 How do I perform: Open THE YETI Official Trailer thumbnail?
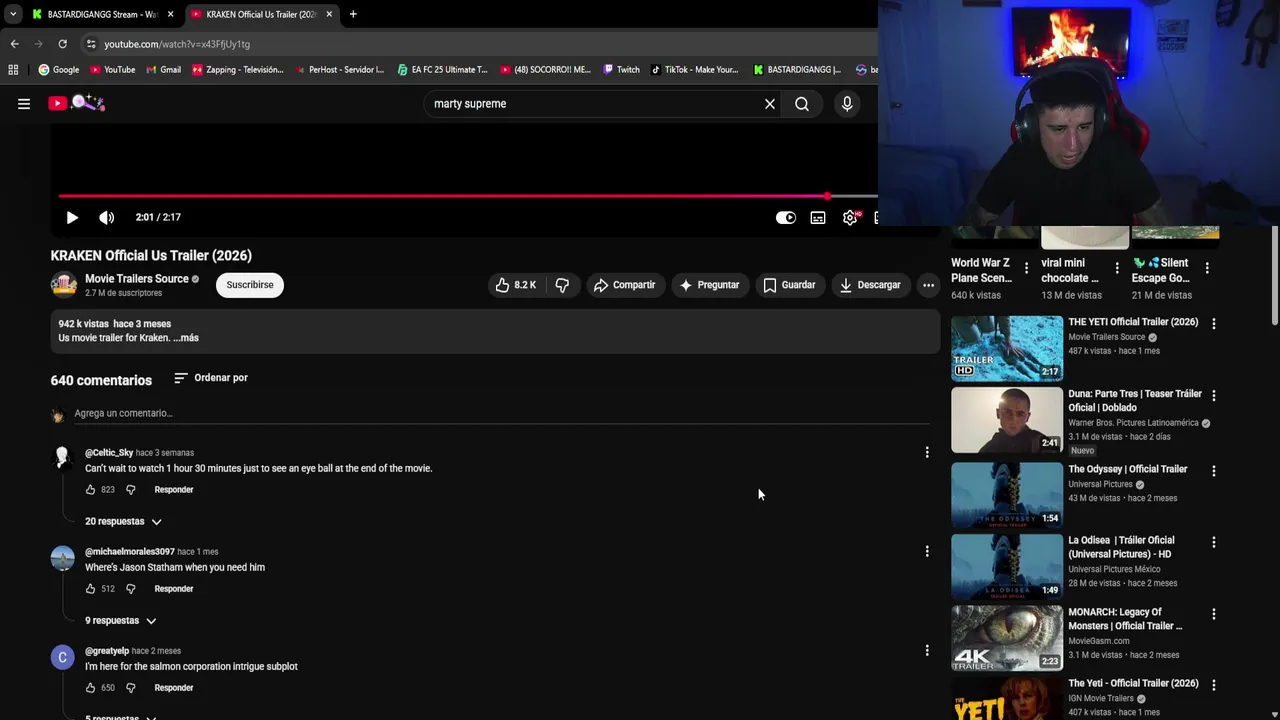point(1007,348)
